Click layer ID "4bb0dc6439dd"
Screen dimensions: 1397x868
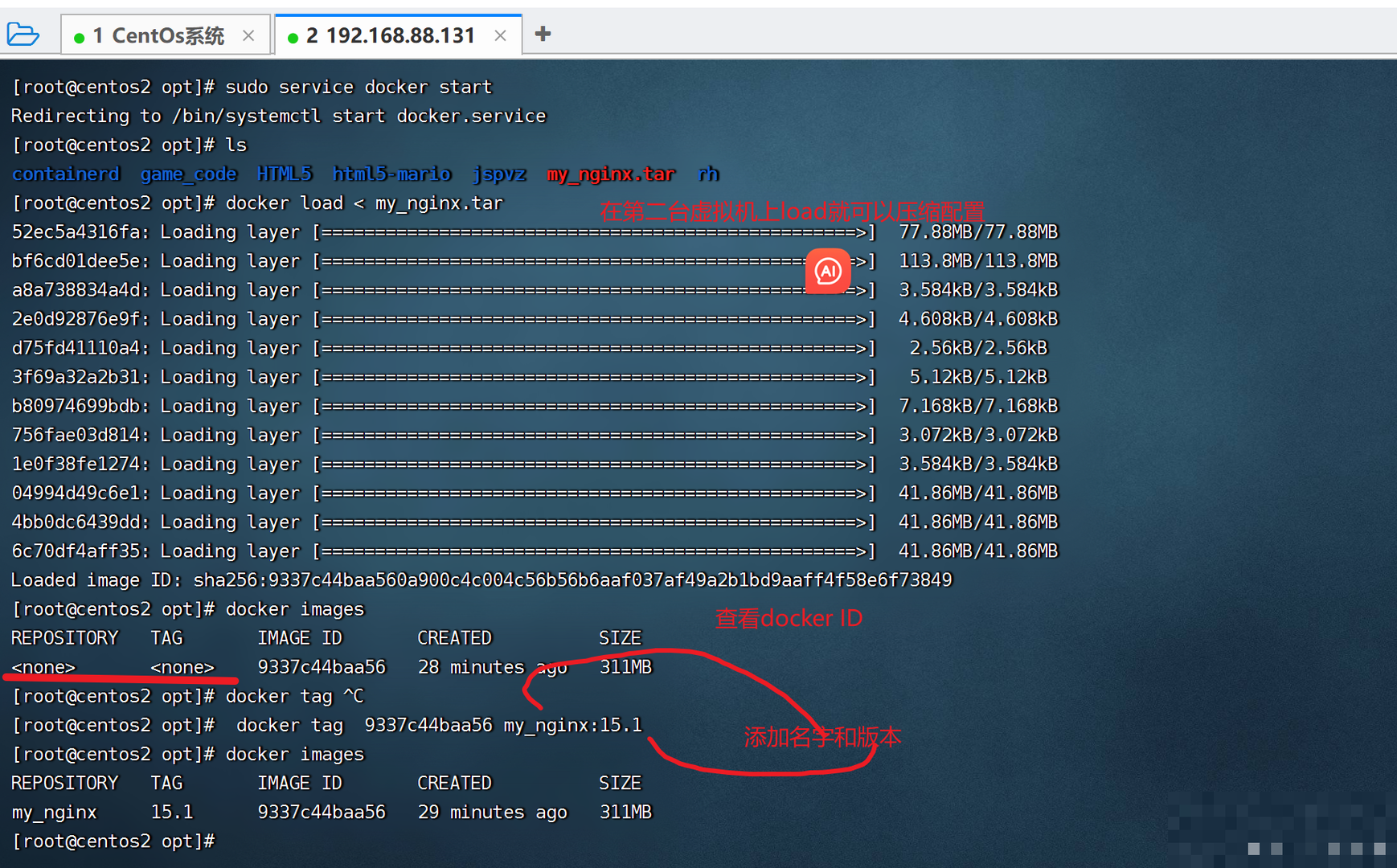[x=76, y=522]
